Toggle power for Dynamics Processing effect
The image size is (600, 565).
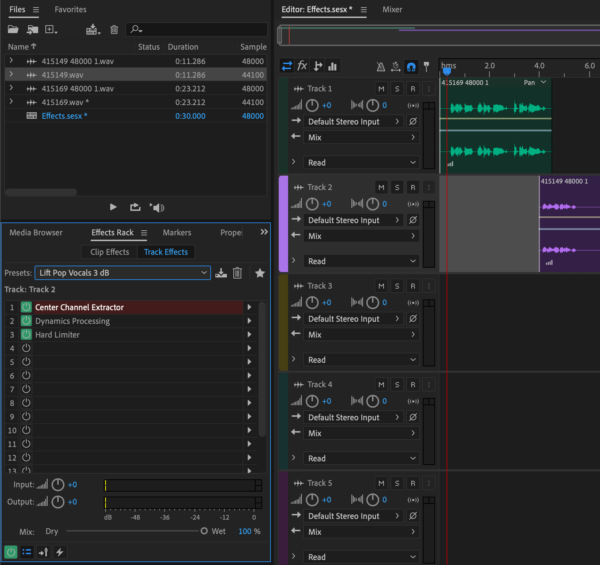[x=26, y=321]
